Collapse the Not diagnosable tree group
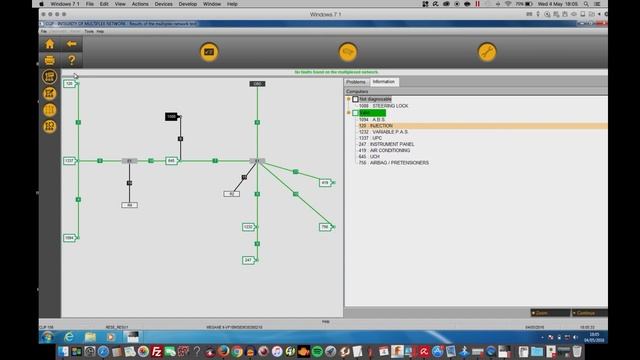640x360 pixels. [349, 99]
